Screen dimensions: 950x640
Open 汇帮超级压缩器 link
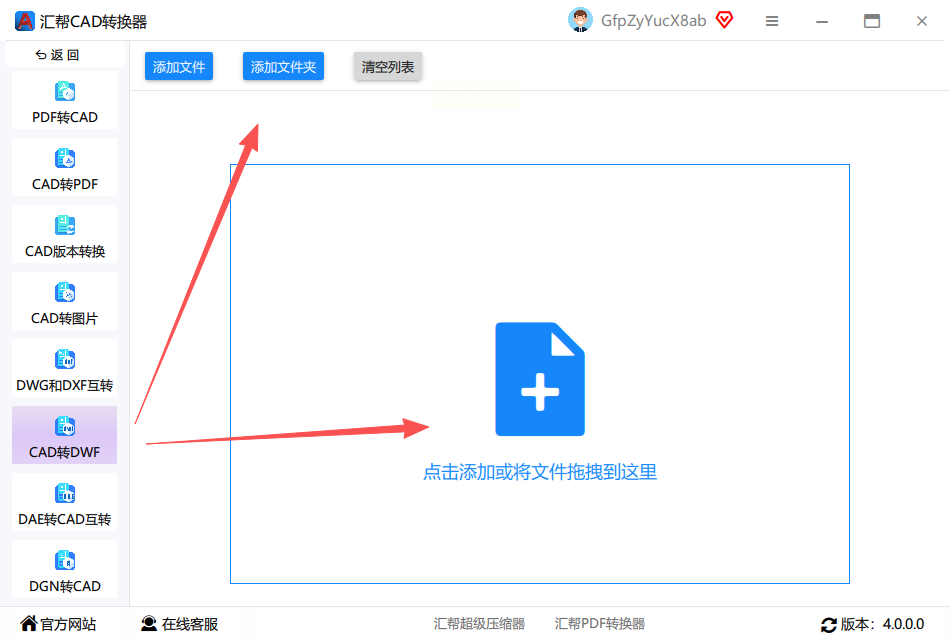click(479, 624)
